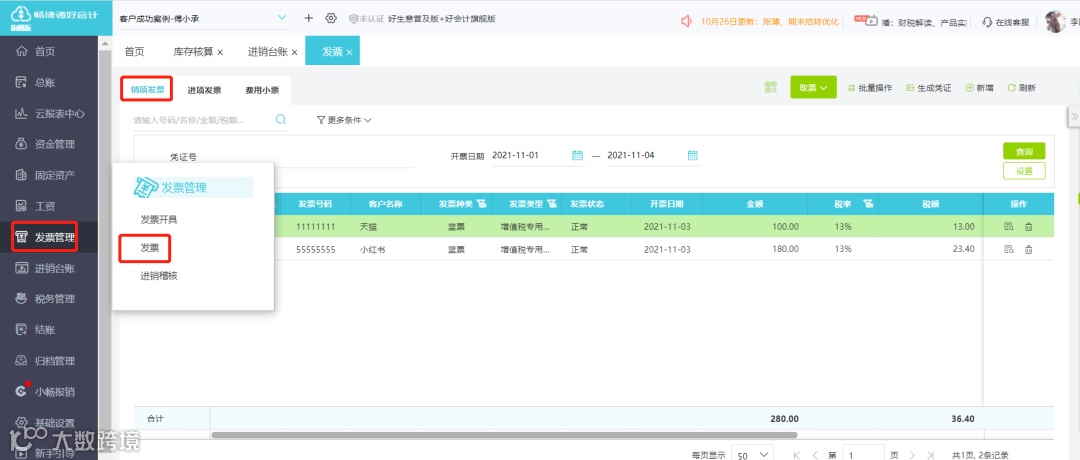View details of 天猫 invoice row
The height and width of the screenshot is (460, 1080).
click(1008, 227)
